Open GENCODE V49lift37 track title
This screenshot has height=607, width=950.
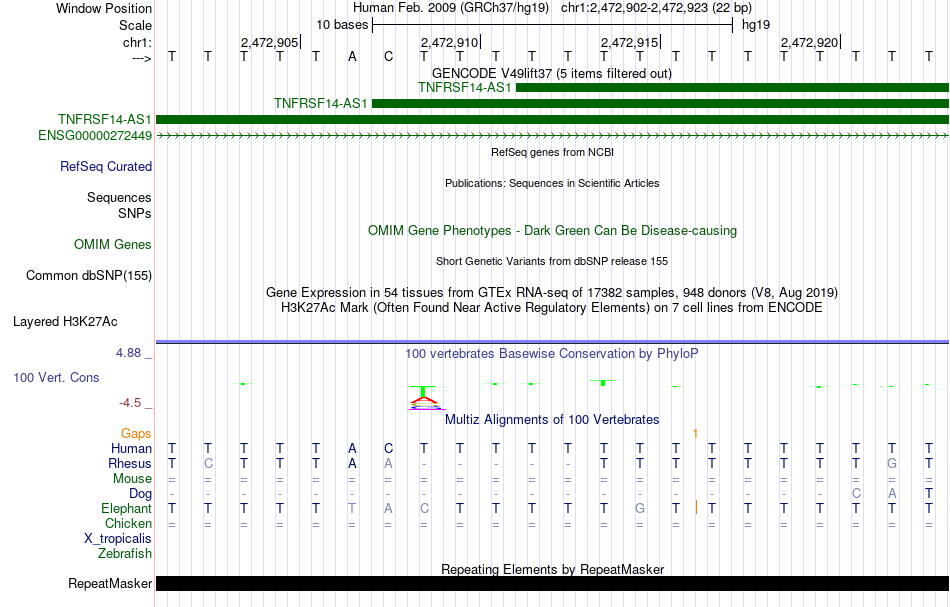point(551,73)
